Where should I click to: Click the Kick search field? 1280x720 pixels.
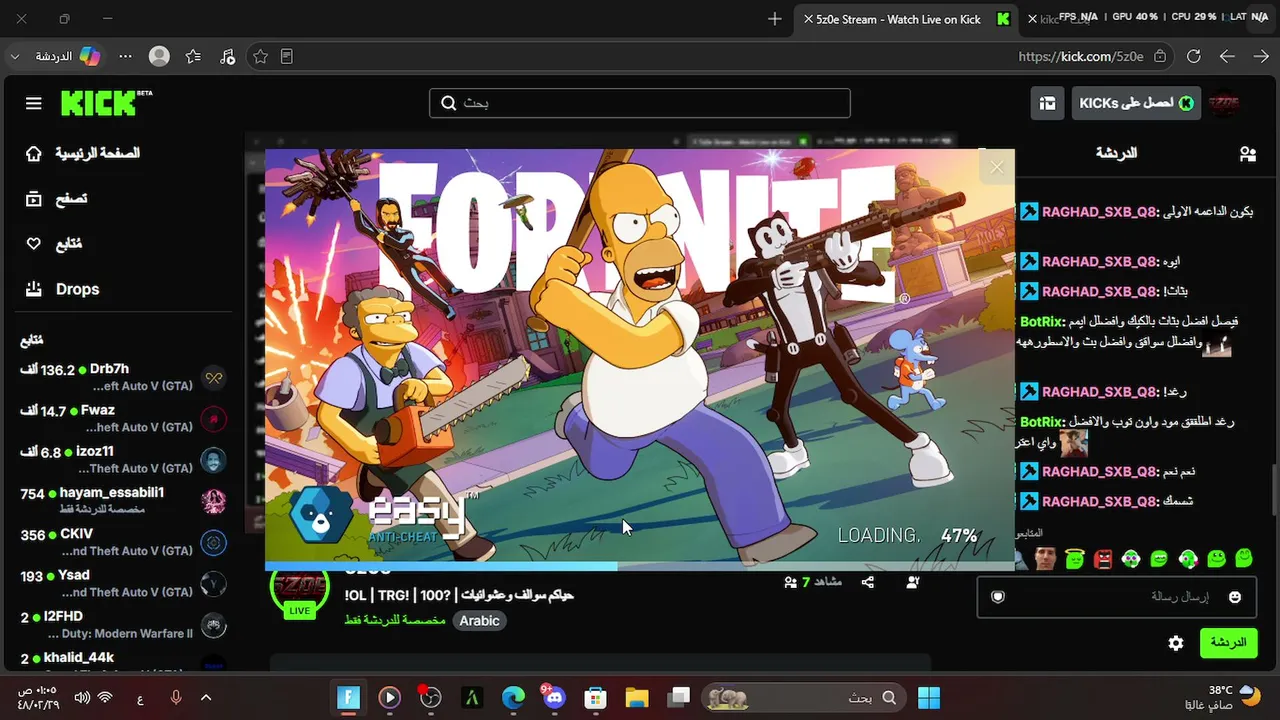pos(640,103)
